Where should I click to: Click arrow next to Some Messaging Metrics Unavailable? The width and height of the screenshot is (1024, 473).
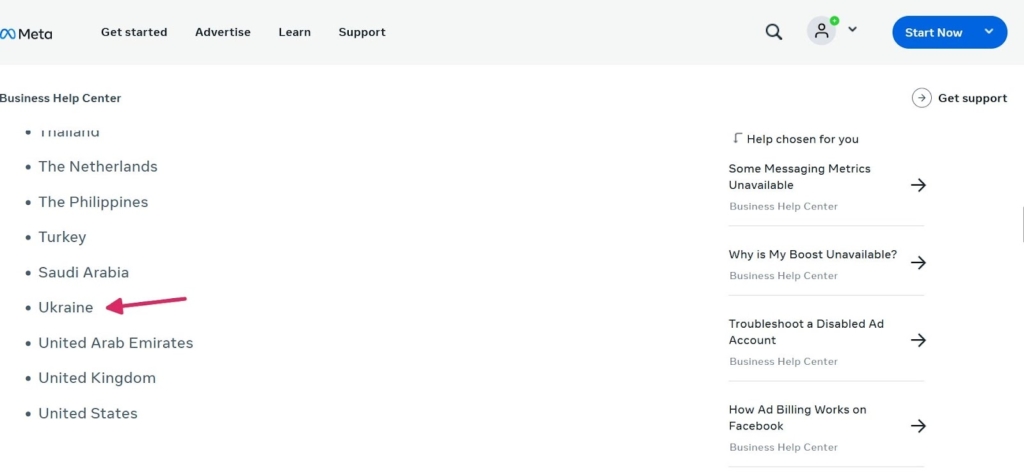coord(918,185)
